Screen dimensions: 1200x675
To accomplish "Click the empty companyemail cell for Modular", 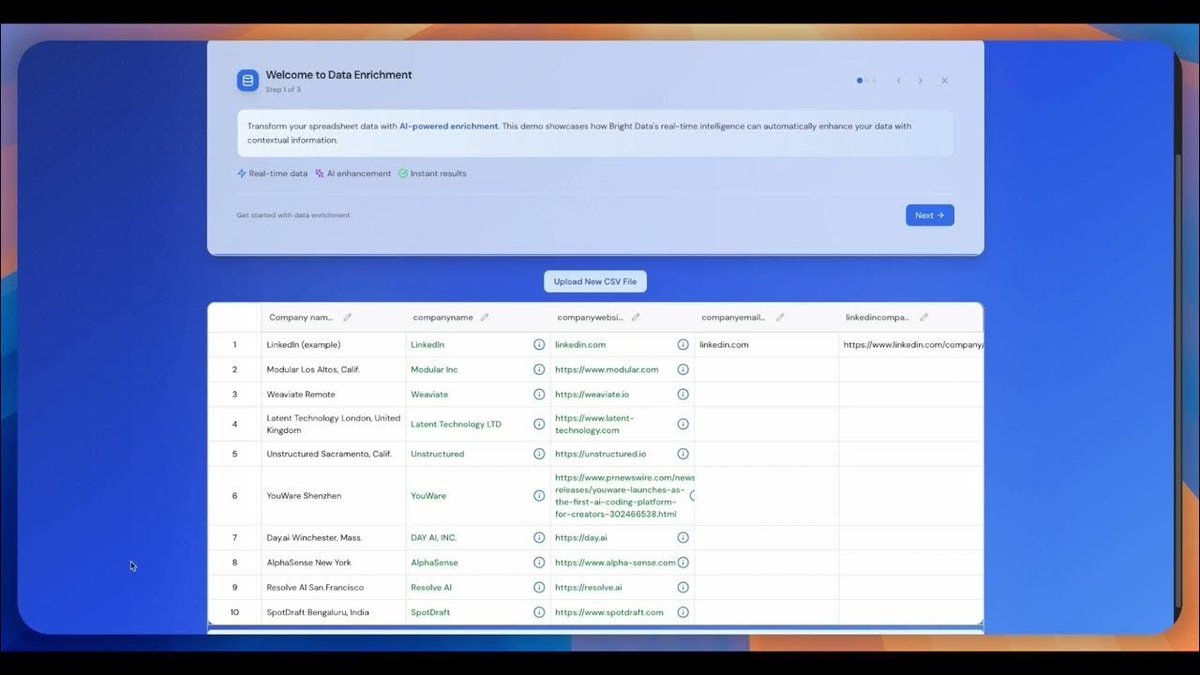I will coord(767,369).
